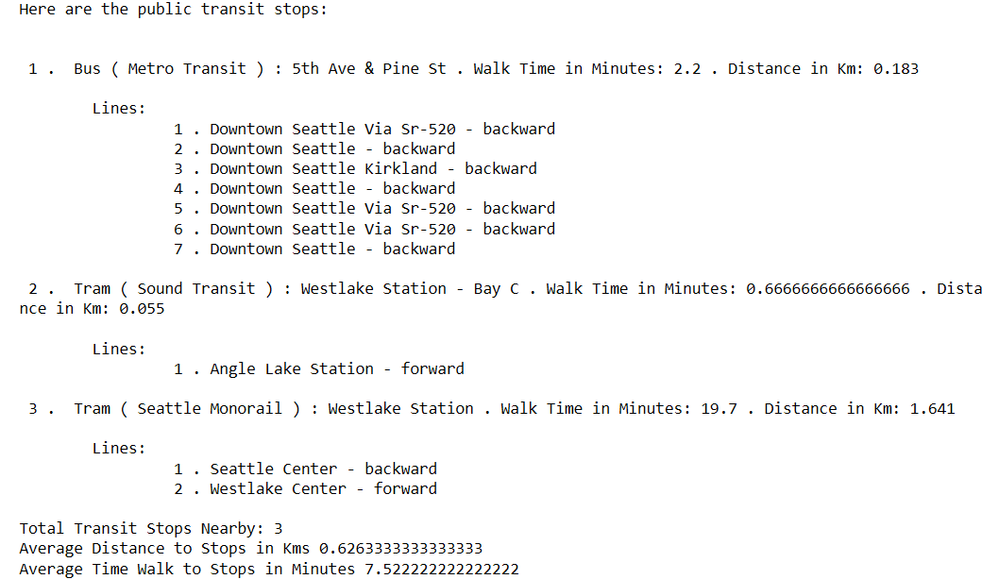Select the 'nce in Km: 0.055' wrapped text

(92, 308)
